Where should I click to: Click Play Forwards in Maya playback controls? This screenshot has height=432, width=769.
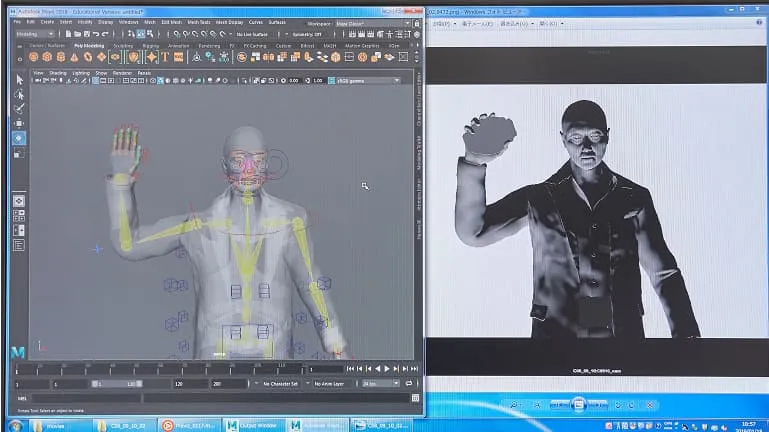tap(387, 368)
